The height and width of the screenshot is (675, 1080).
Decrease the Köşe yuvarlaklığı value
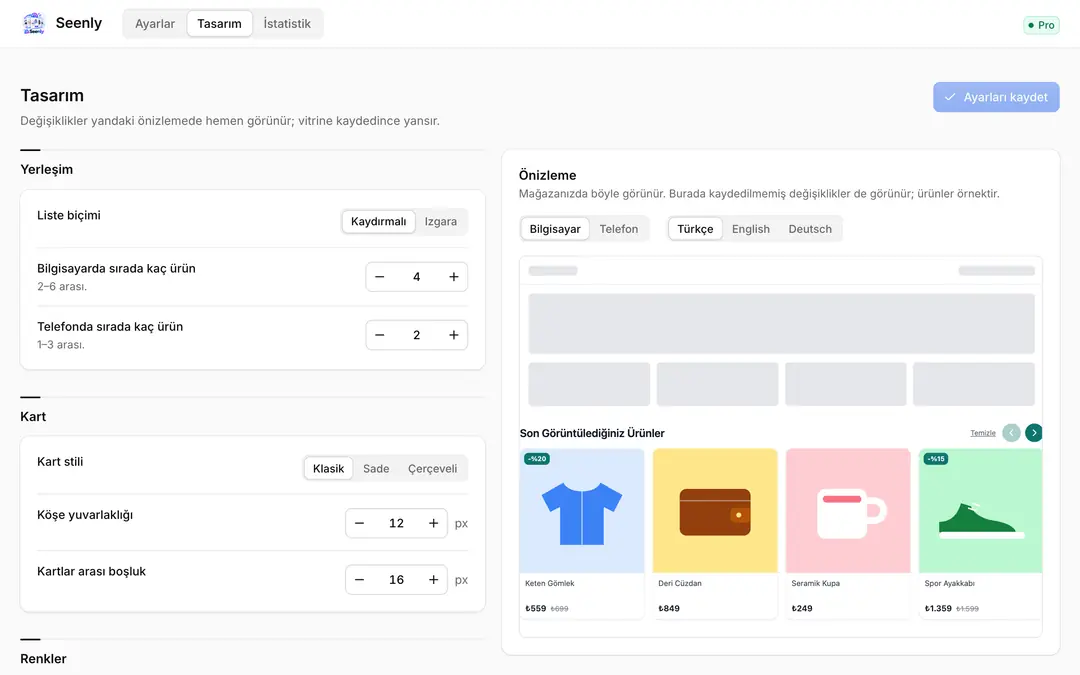tap(360, 523)
